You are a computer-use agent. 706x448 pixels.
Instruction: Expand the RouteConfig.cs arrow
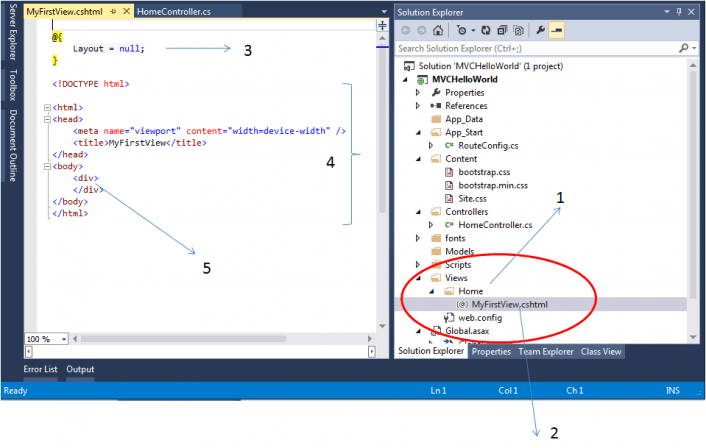pyautogui.click(x=431, y=145)
